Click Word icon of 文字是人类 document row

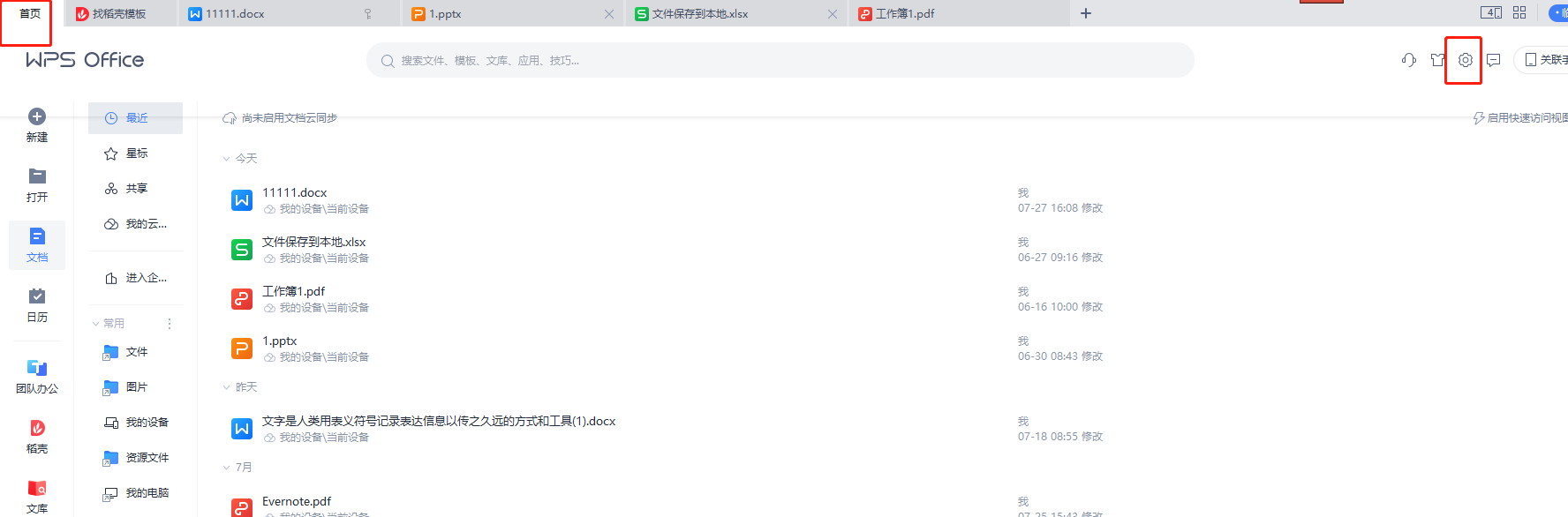coord(242,429)
